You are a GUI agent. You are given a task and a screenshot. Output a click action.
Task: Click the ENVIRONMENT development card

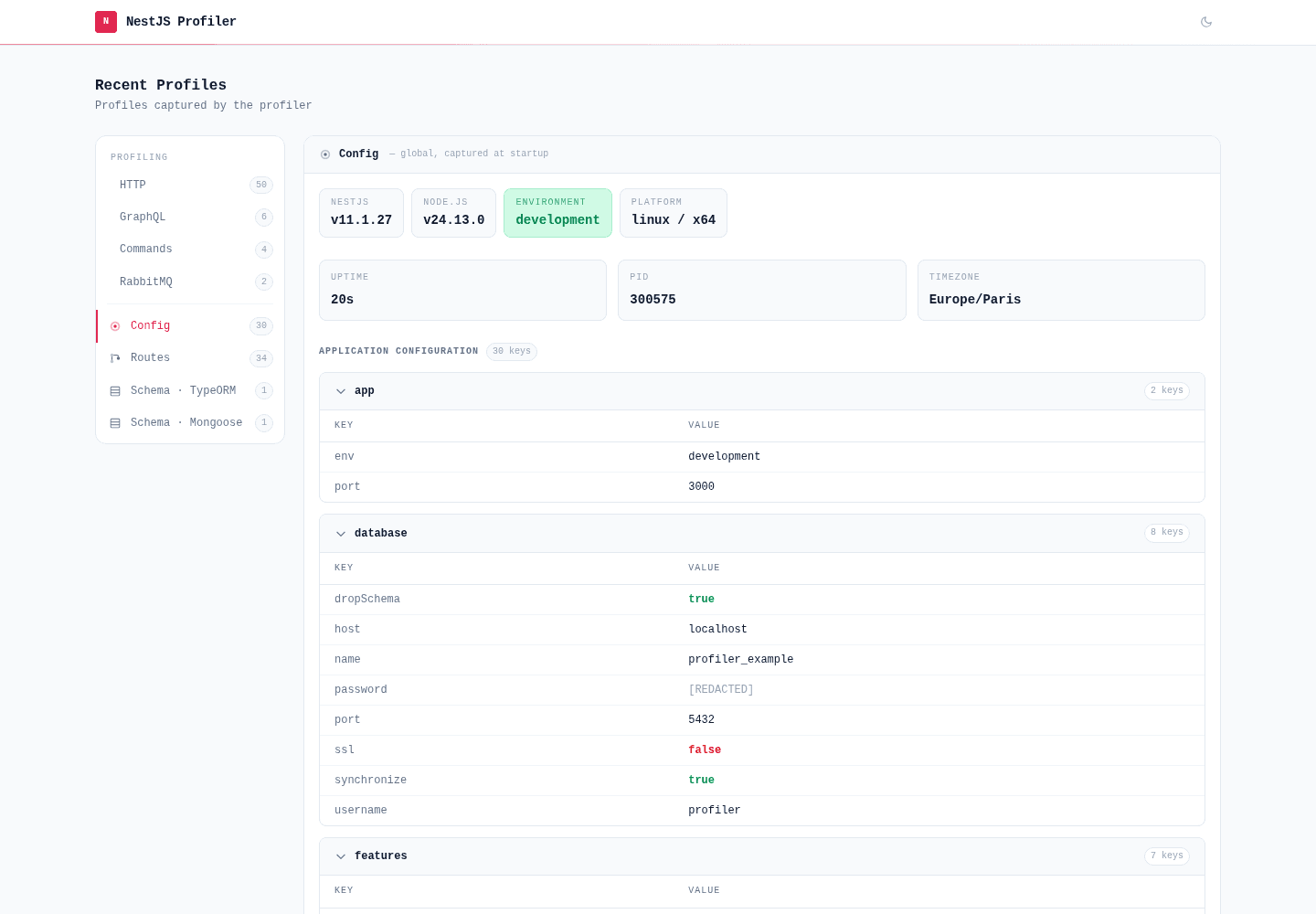point(557,213)
